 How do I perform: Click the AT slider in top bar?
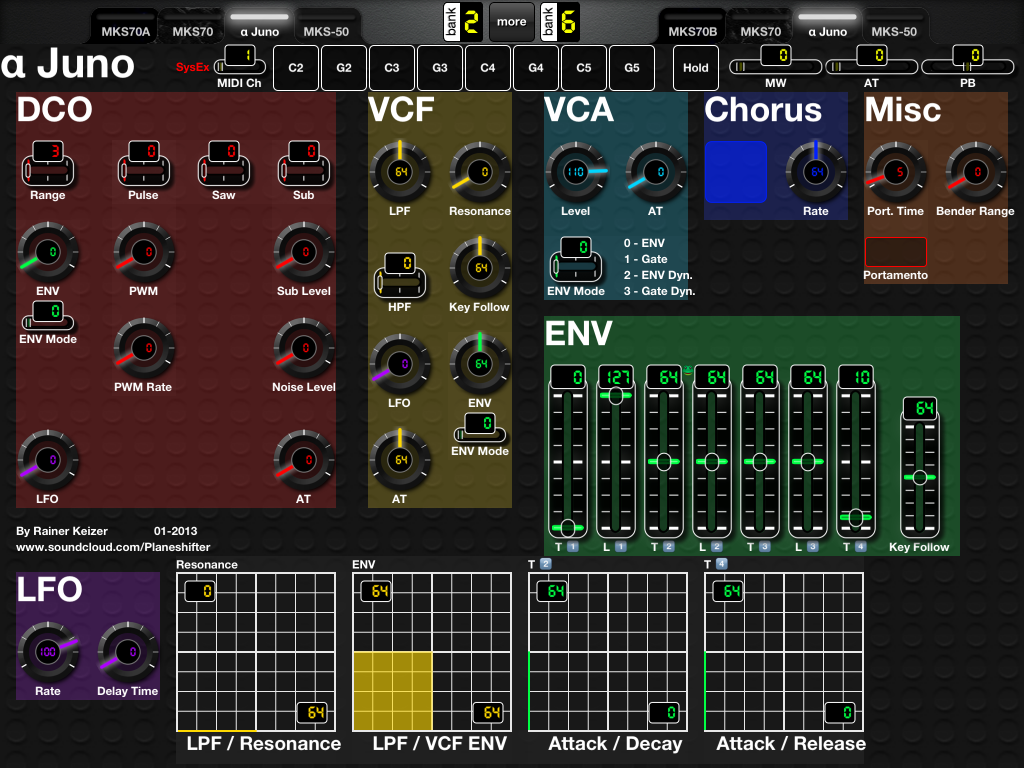871,61
